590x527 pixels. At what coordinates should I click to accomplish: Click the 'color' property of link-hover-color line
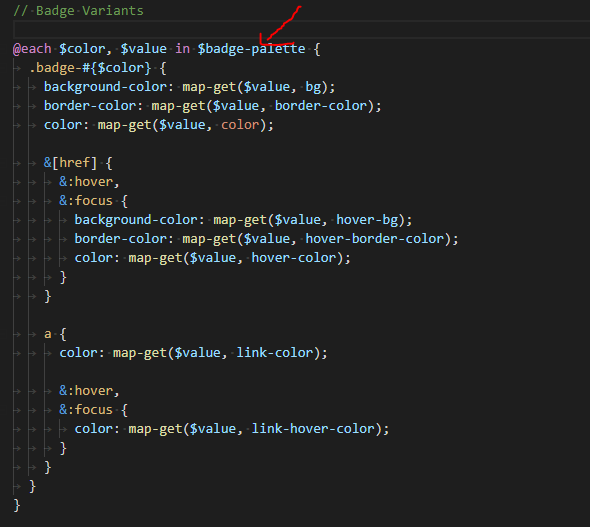click(93, 429)
